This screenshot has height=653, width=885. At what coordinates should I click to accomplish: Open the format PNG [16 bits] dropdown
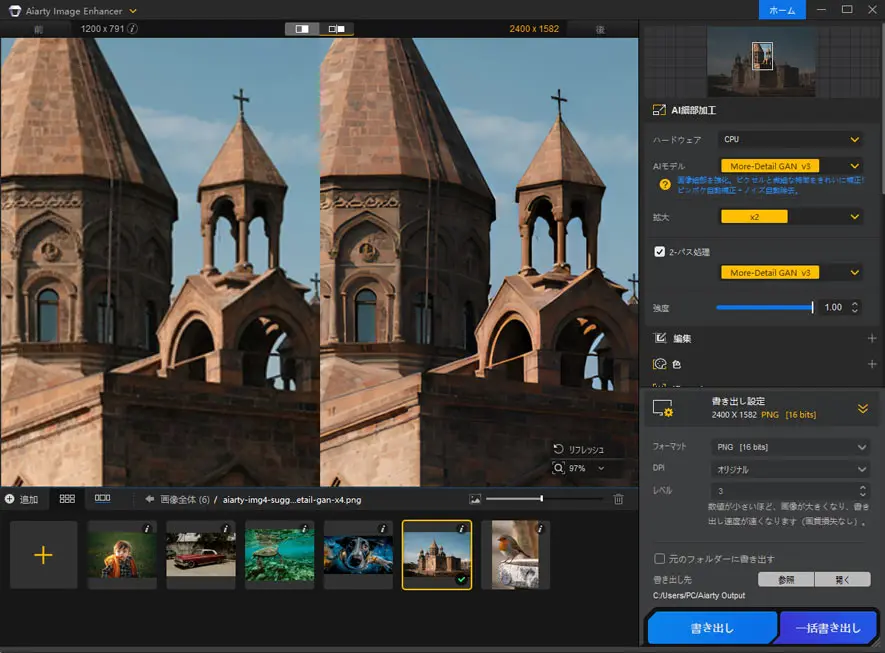(789, 447)
